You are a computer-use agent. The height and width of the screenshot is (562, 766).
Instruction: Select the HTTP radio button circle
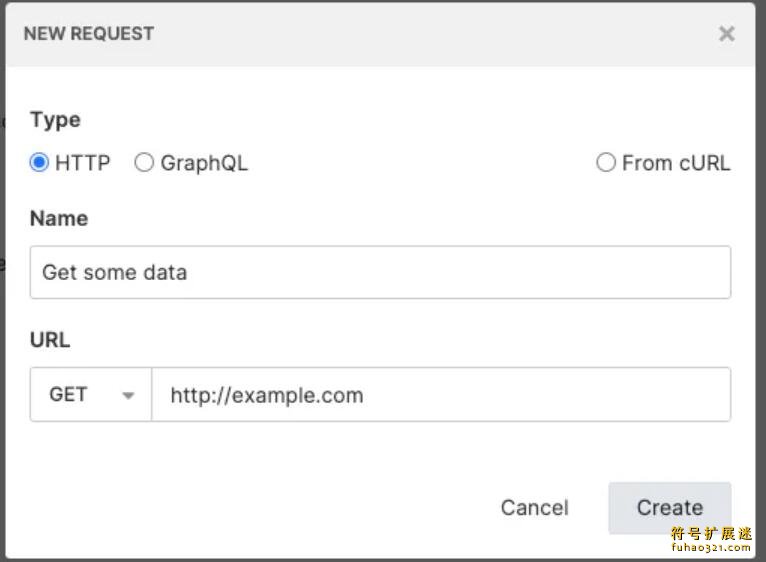point(40,162)
